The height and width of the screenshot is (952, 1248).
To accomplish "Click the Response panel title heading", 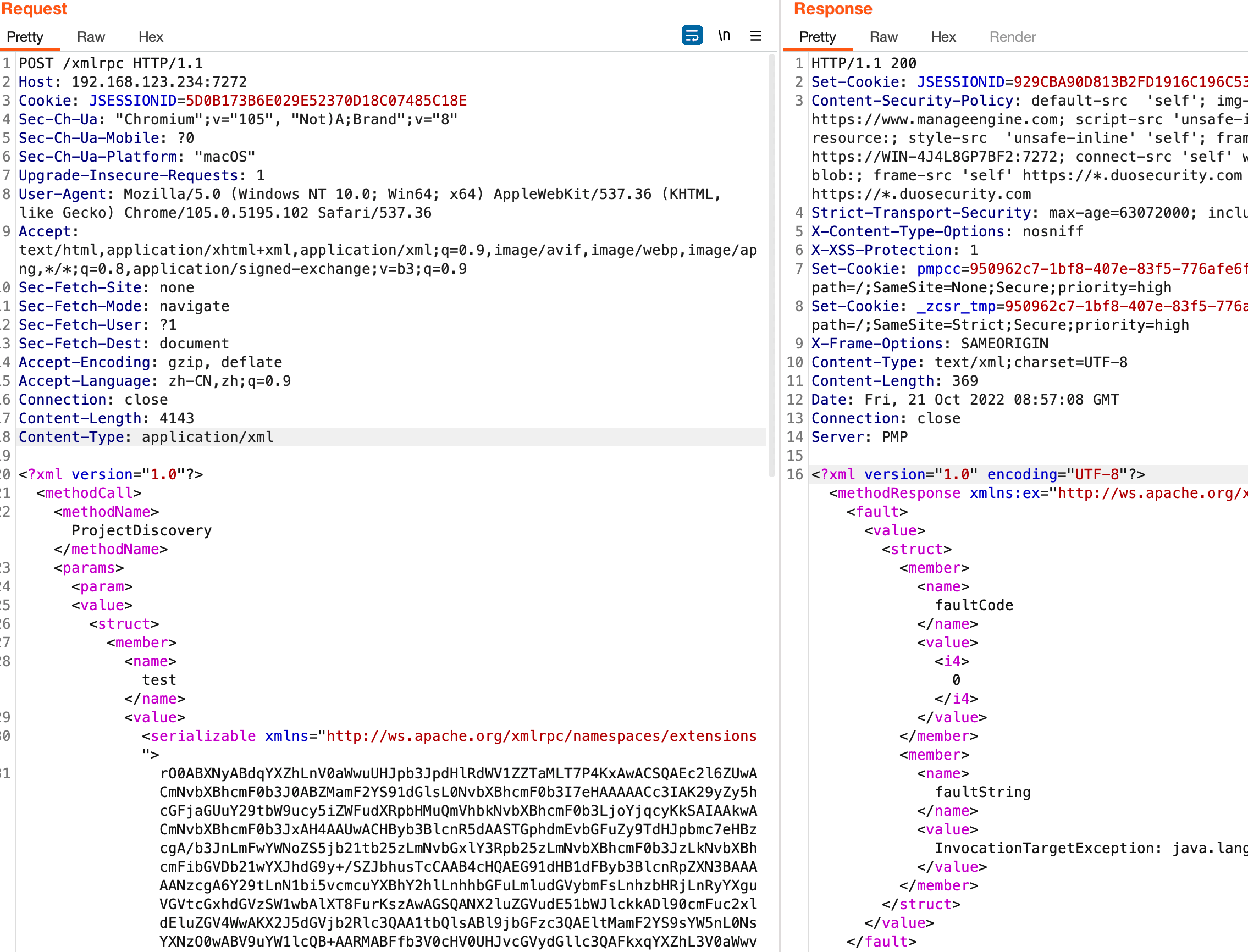I will 832,9.
